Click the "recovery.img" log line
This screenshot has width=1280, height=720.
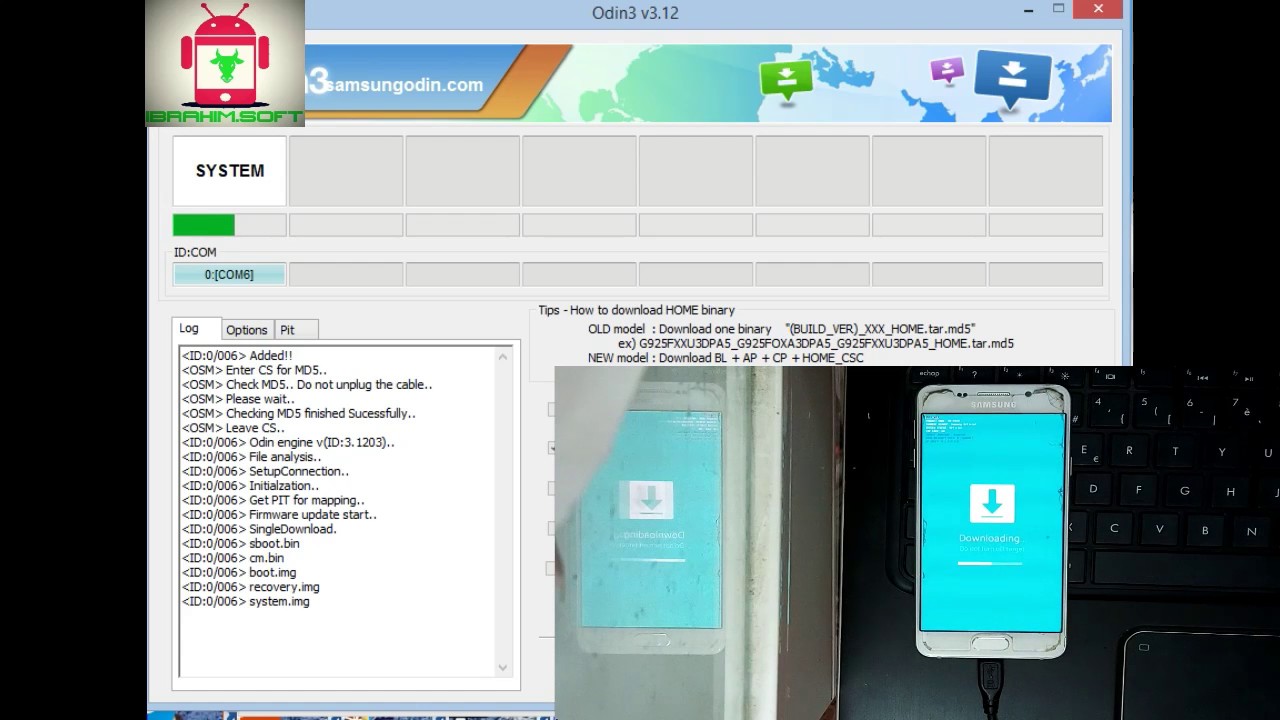(x=251, y=587)
